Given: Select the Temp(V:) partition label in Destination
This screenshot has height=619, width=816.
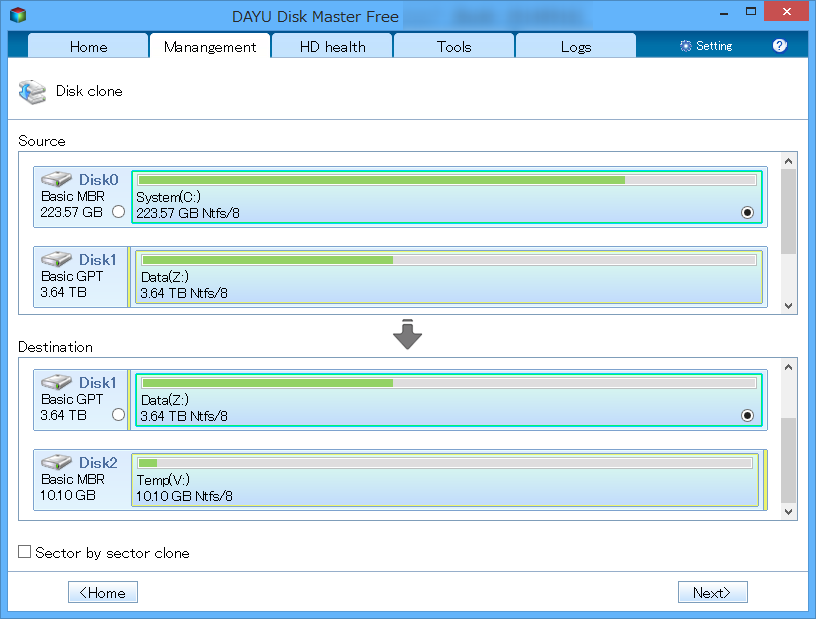Looking at the screenshot, I should pos(163,480).
